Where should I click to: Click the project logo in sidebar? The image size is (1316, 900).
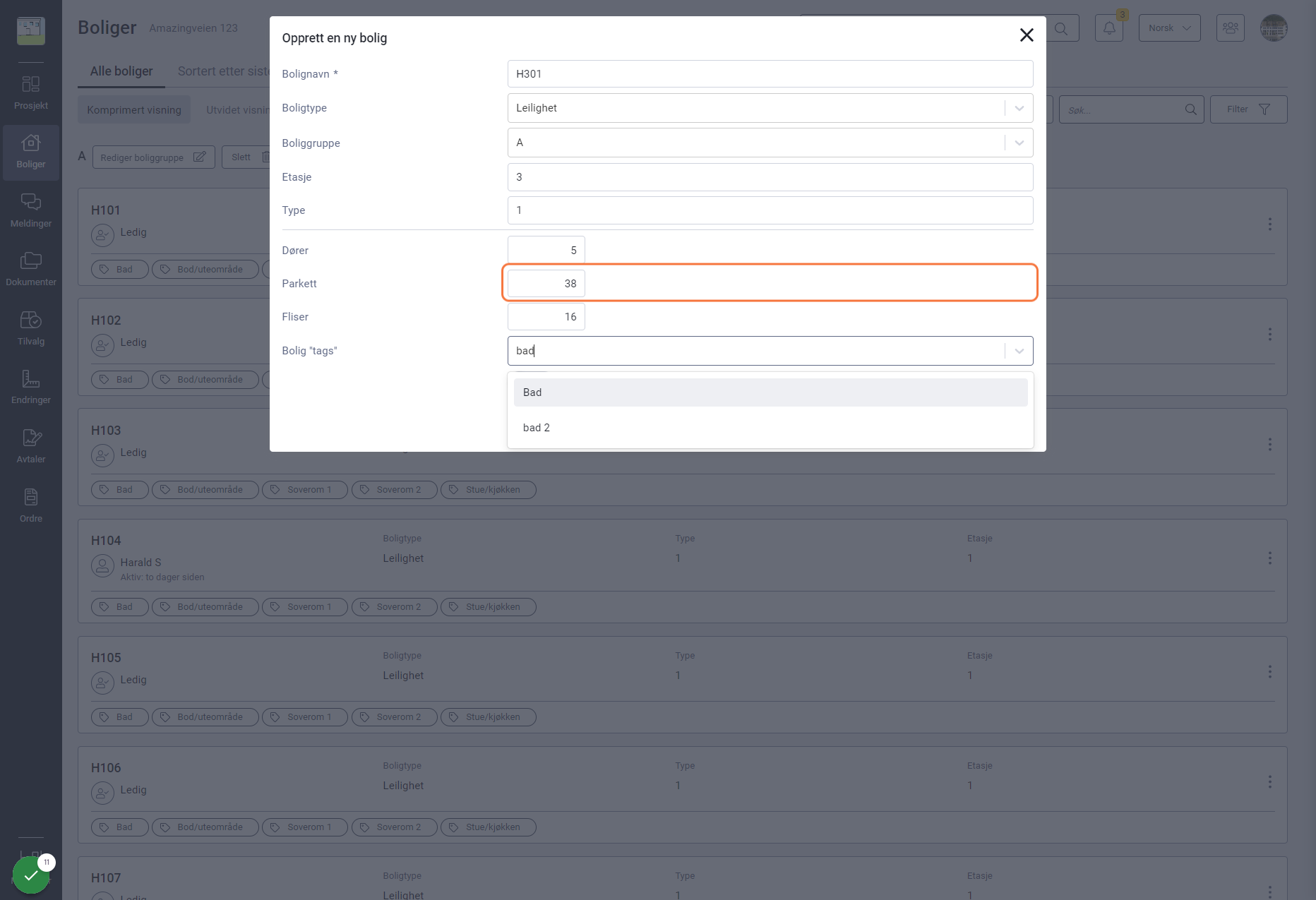tap(31, 30)
